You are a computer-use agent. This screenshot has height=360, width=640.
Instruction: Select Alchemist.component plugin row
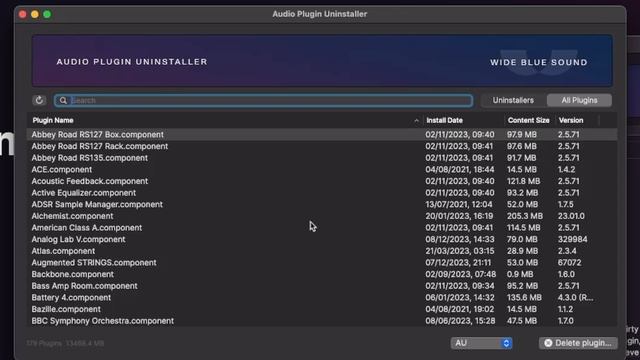pyautogui.click(x=322, y=216)
